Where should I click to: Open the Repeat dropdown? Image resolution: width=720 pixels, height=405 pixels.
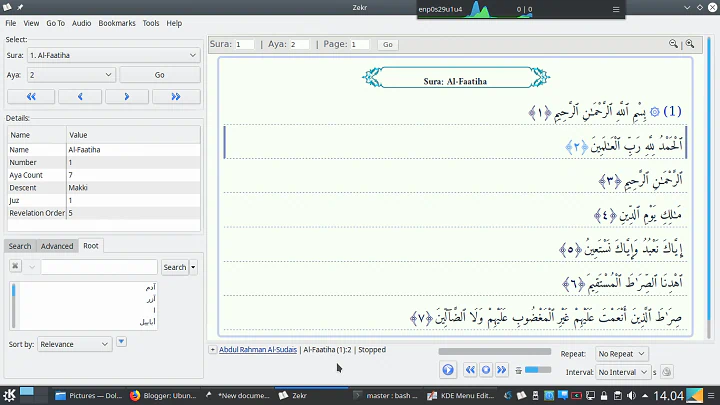[622, 354]
